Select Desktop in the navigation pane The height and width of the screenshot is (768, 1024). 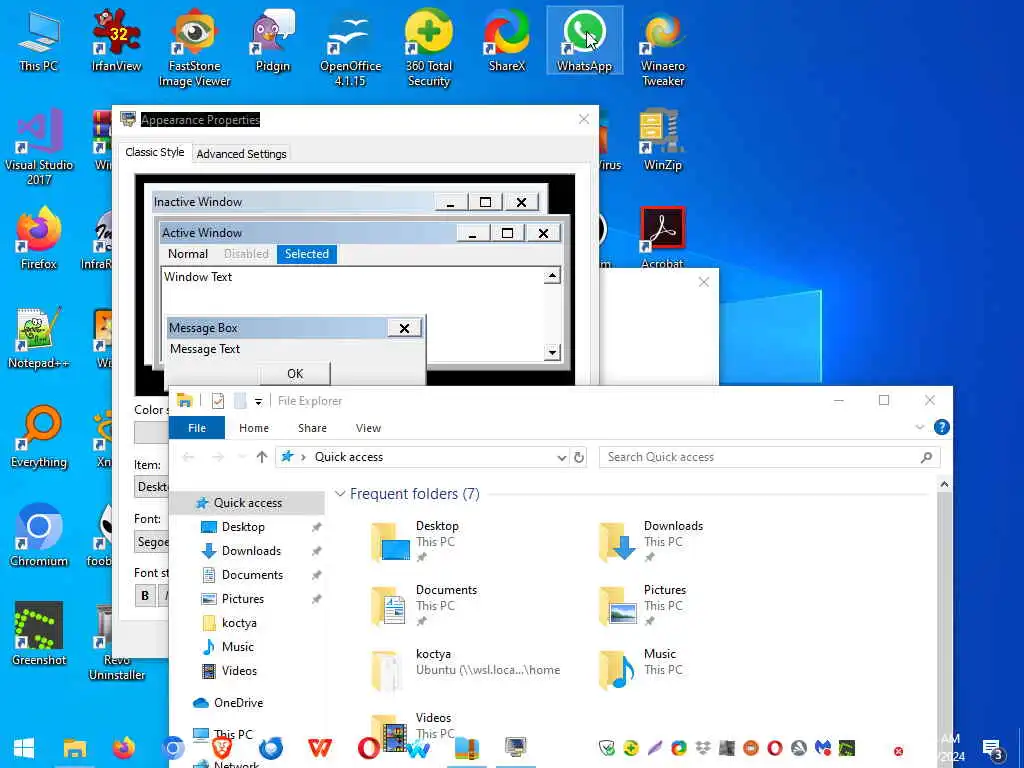click(x=243, y=527)
